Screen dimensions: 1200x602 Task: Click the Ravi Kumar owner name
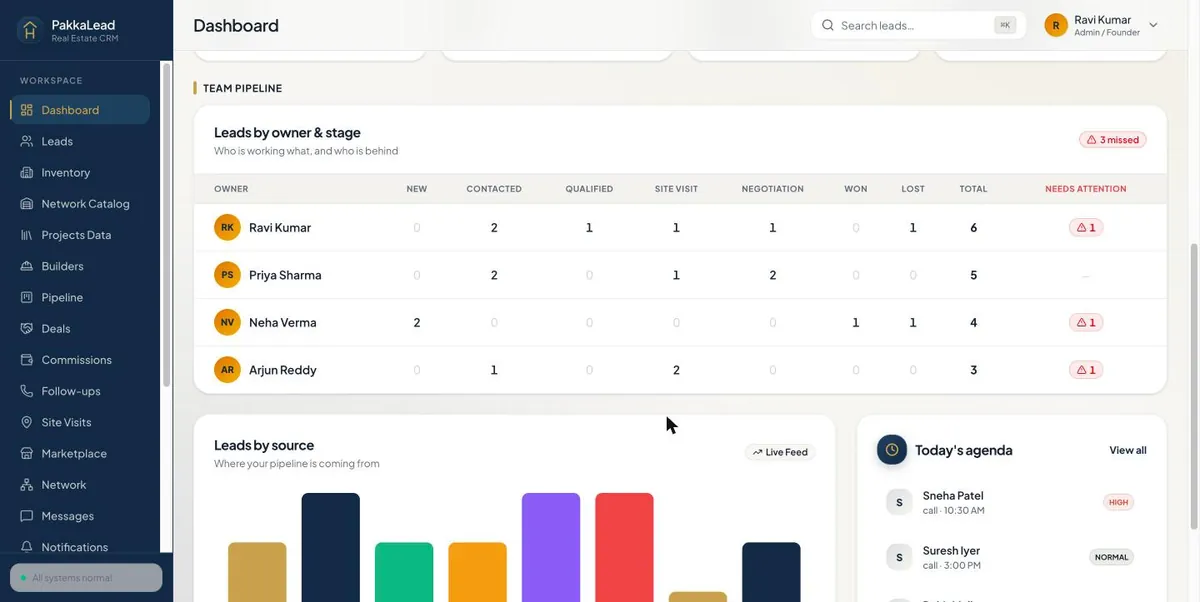(280, 227)
